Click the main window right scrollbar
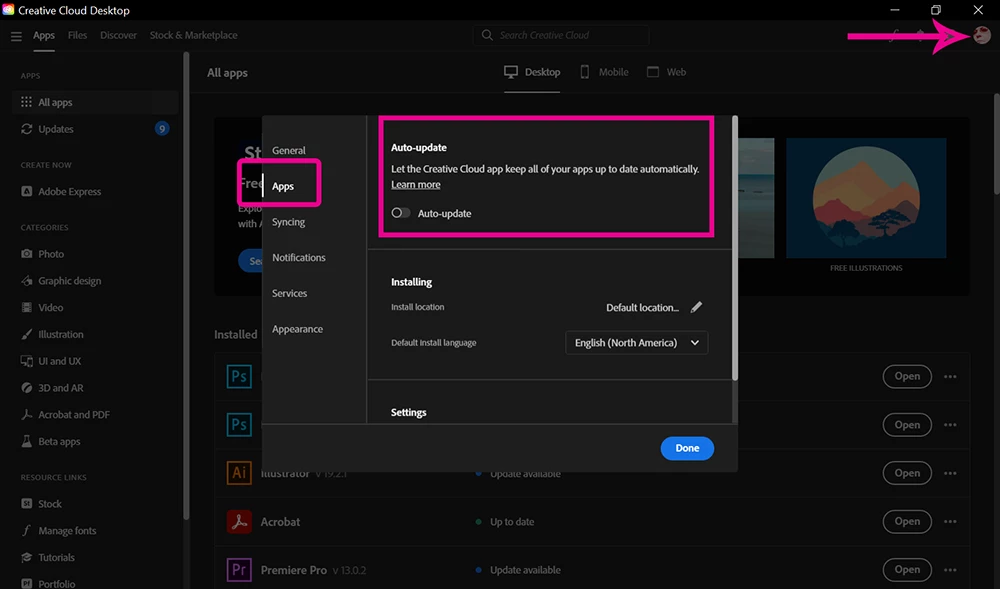1000x589 pixels. (996, 143)
